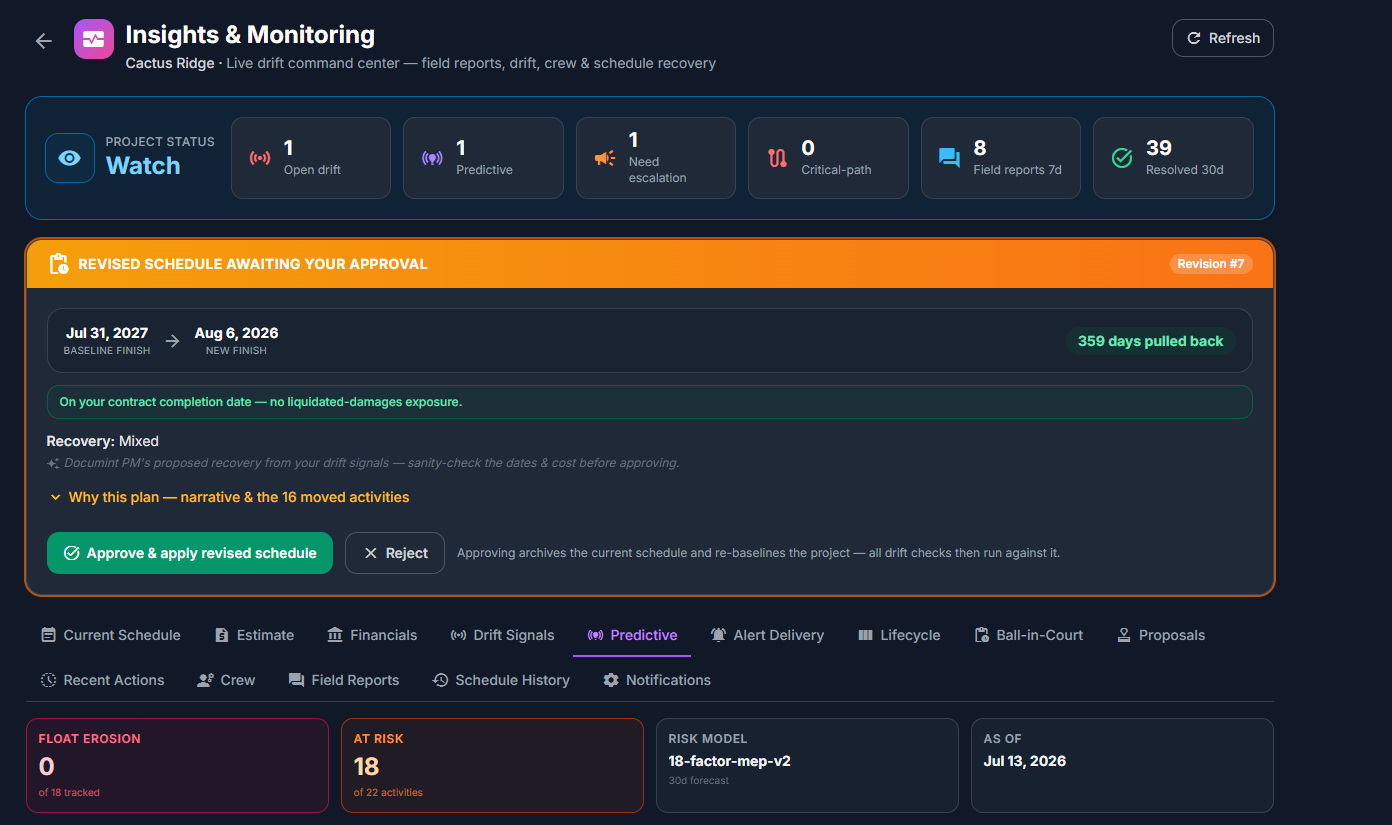Click the sparkle icon beside Documint PM note

tap(53, 463)
